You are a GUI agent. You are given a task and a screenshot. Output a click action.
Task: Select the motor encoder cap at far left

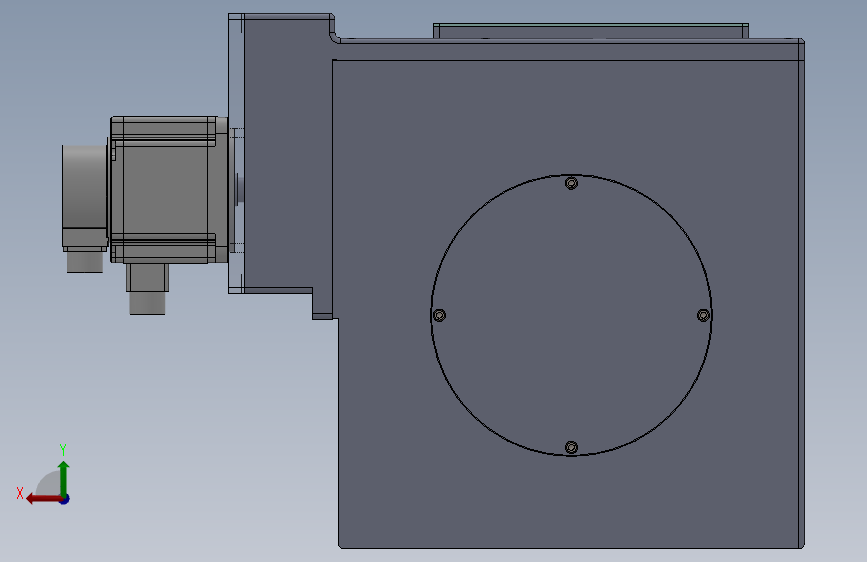tap(85, 195)
